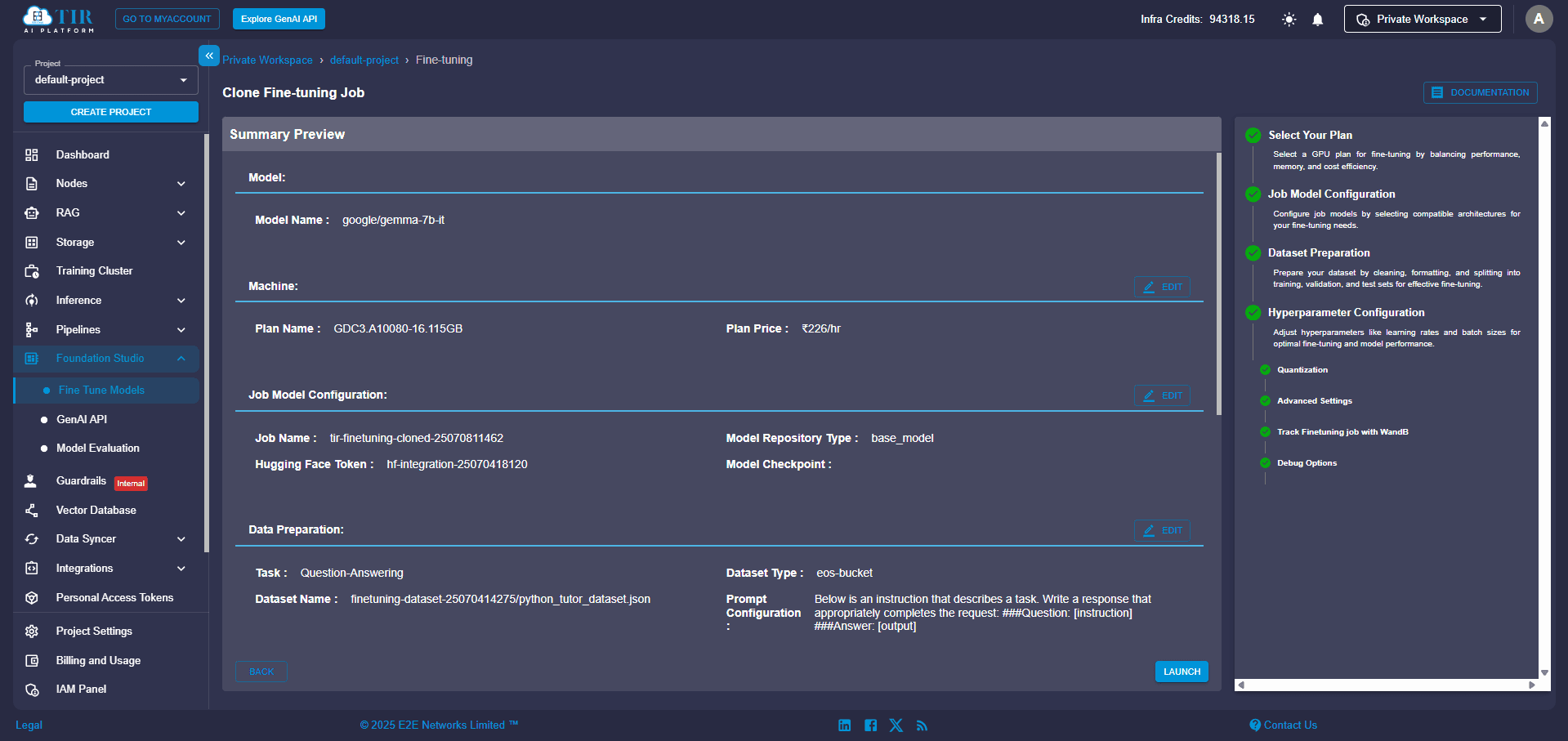Screen dimensions: 1568x741
Task: Click steps panel horizontal scrollbar
Action: pyautogui.click(x=1387, y=685)
